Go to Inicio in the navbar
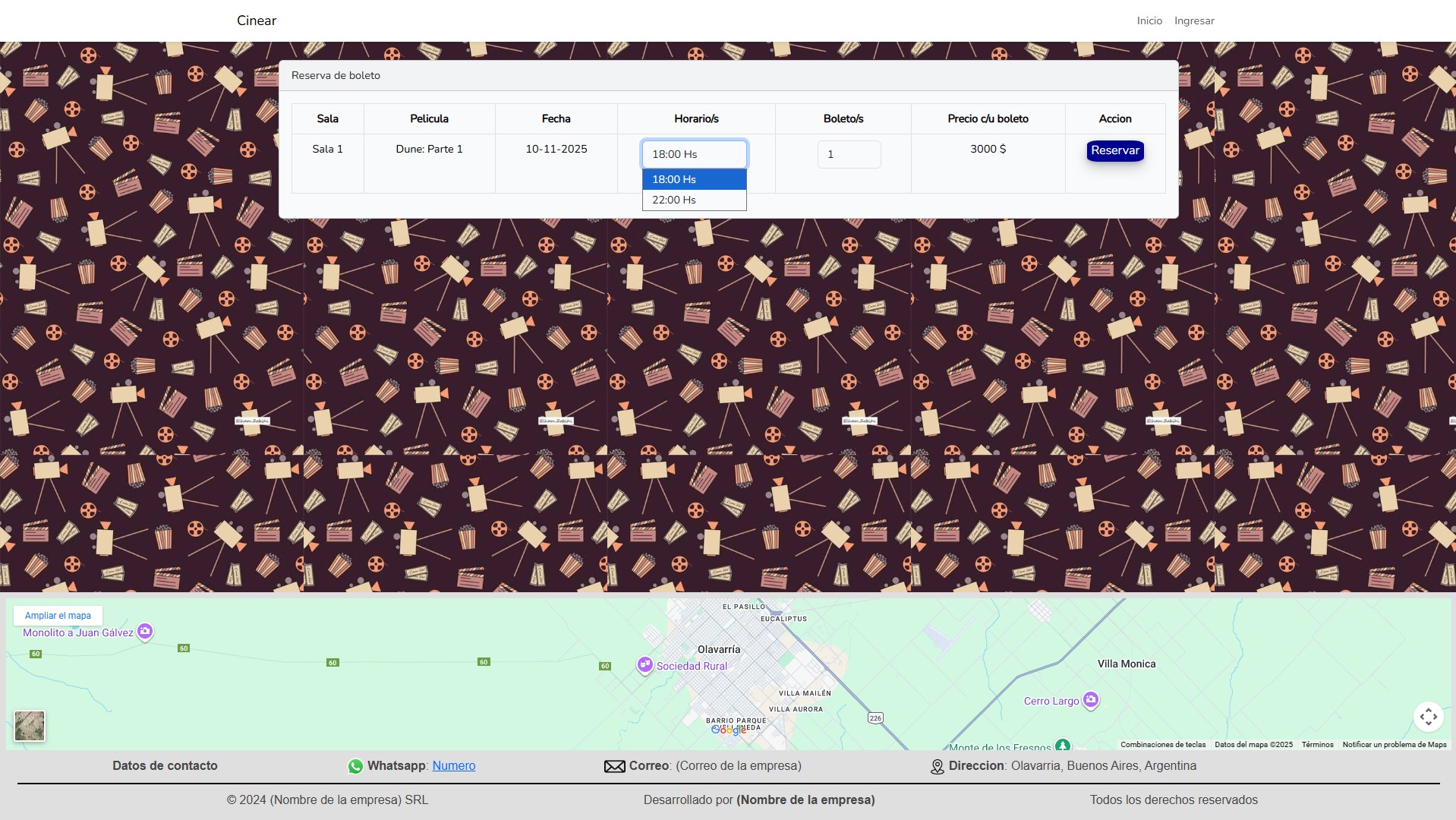This screenshot has width=1456, height=820. [x=1149, y=20]
